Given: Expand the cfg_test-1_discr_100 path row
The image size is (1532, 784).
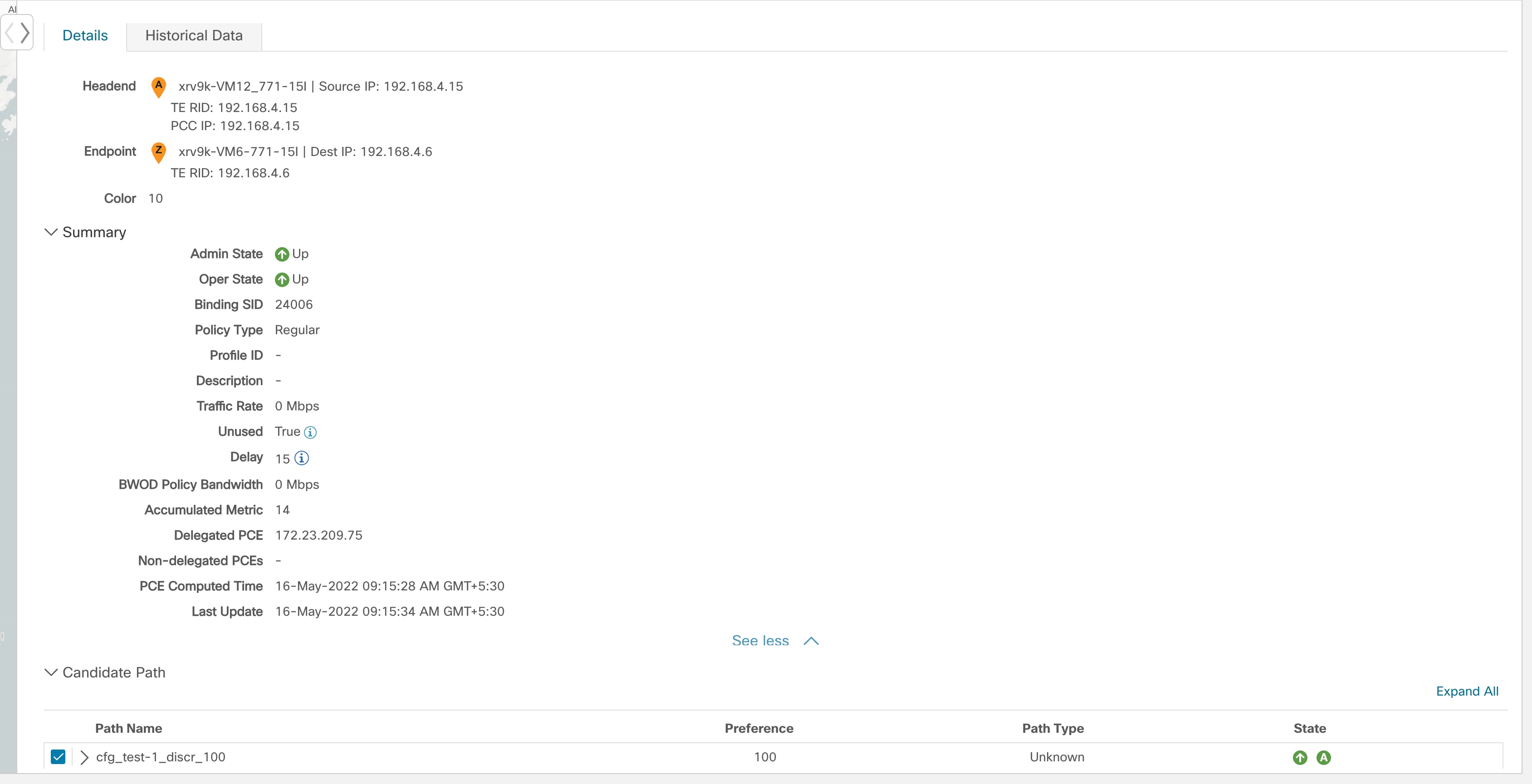Looking at the screenshot, I should pyautogui.click(x=84, y=757).
